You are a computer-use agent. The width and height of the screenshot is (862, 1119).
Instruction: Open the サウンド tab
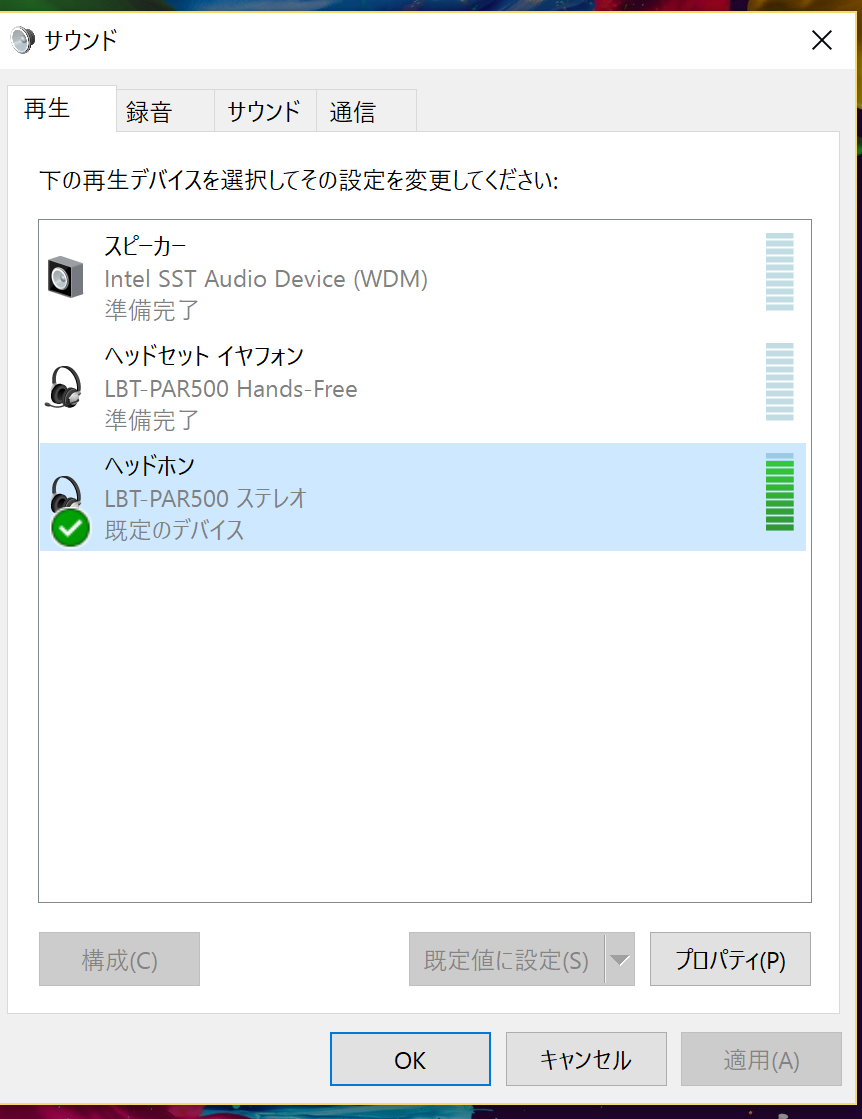coord(265,111)
